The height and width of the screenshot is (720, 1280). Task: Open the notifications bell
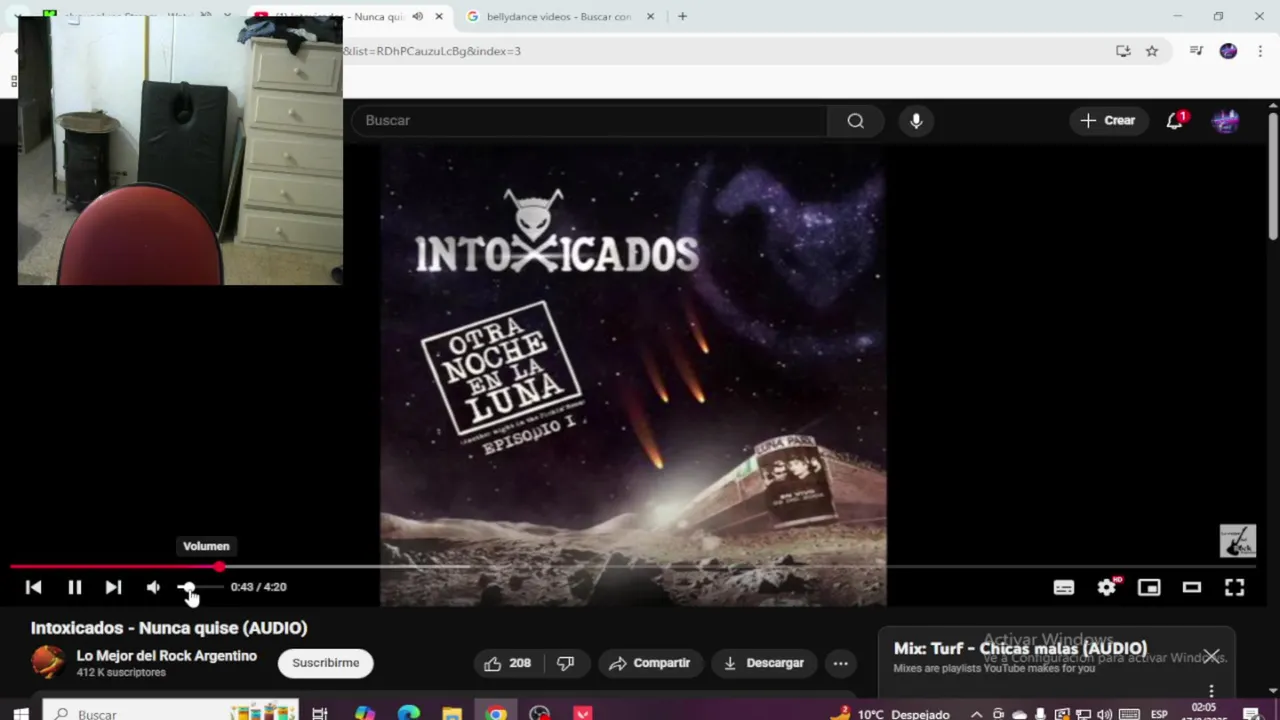point(1175,121)
